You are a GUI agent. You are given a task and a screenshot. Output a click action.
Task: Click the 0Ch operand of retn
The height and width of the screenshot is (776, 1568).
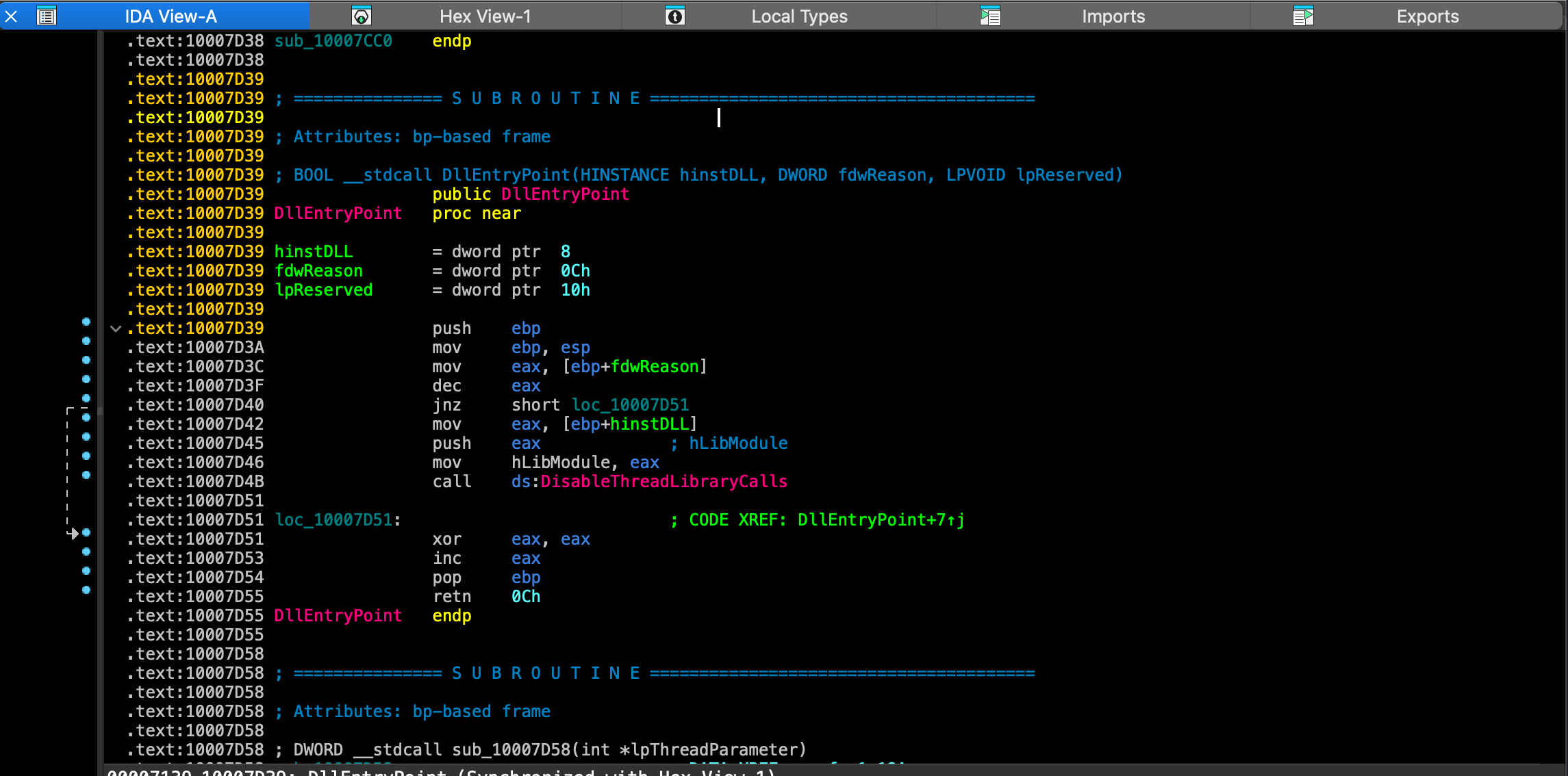pyautogui.click(x=526, y=597)
